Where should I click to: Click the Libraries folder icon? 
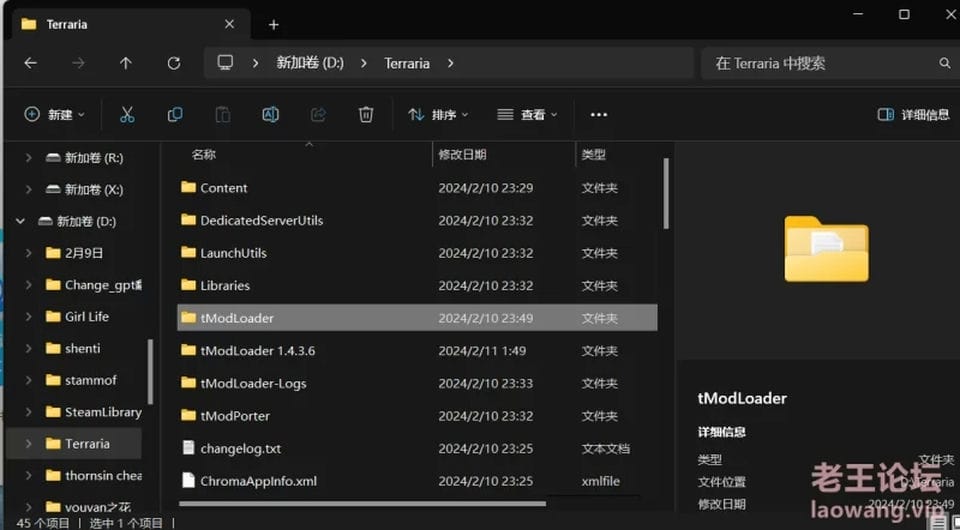tap(189, 285)
